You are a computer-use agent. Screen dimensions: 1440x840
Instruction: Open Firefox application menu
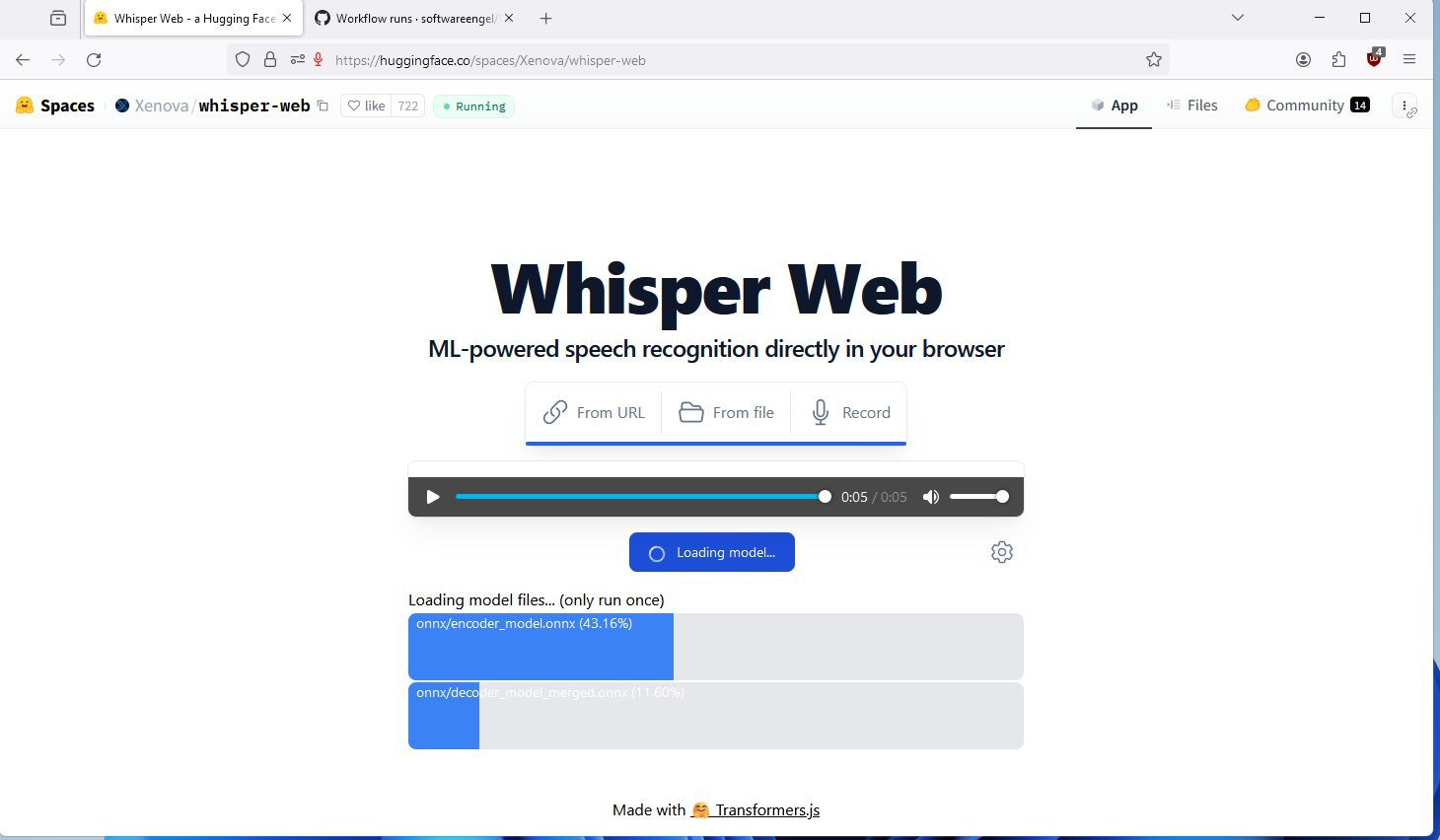click(x=1409, y=60)
